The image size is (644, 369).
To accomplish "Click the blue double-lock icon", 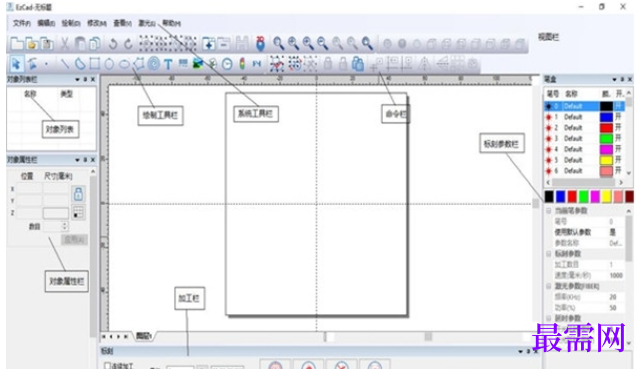I will 358,64.
